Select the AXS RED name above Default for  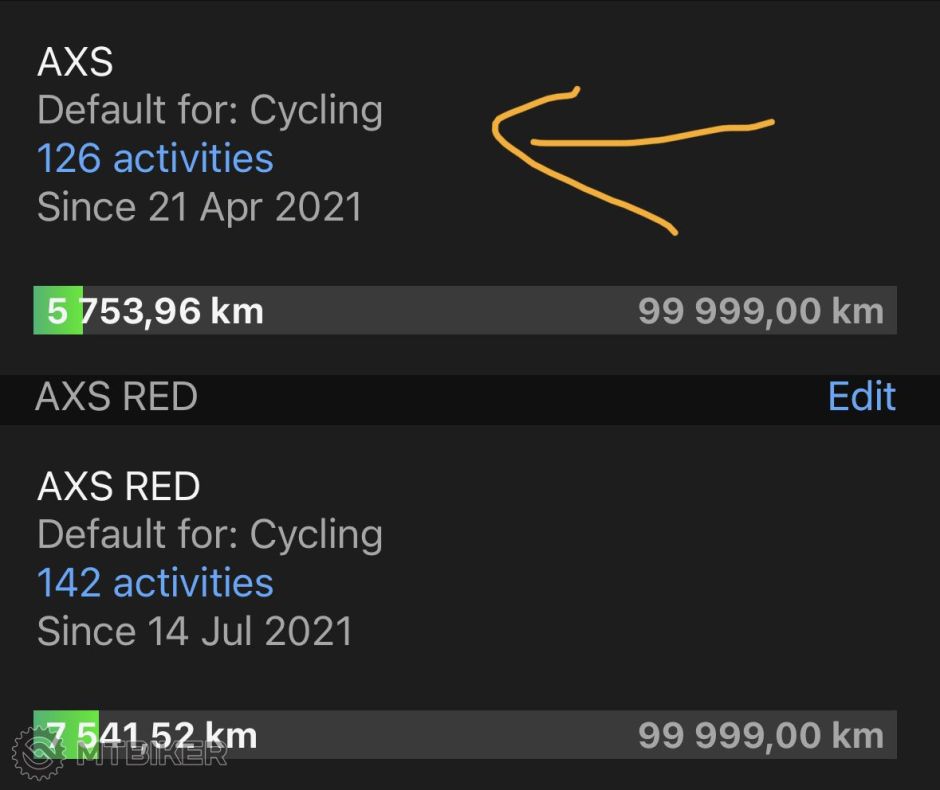[118, 487]
